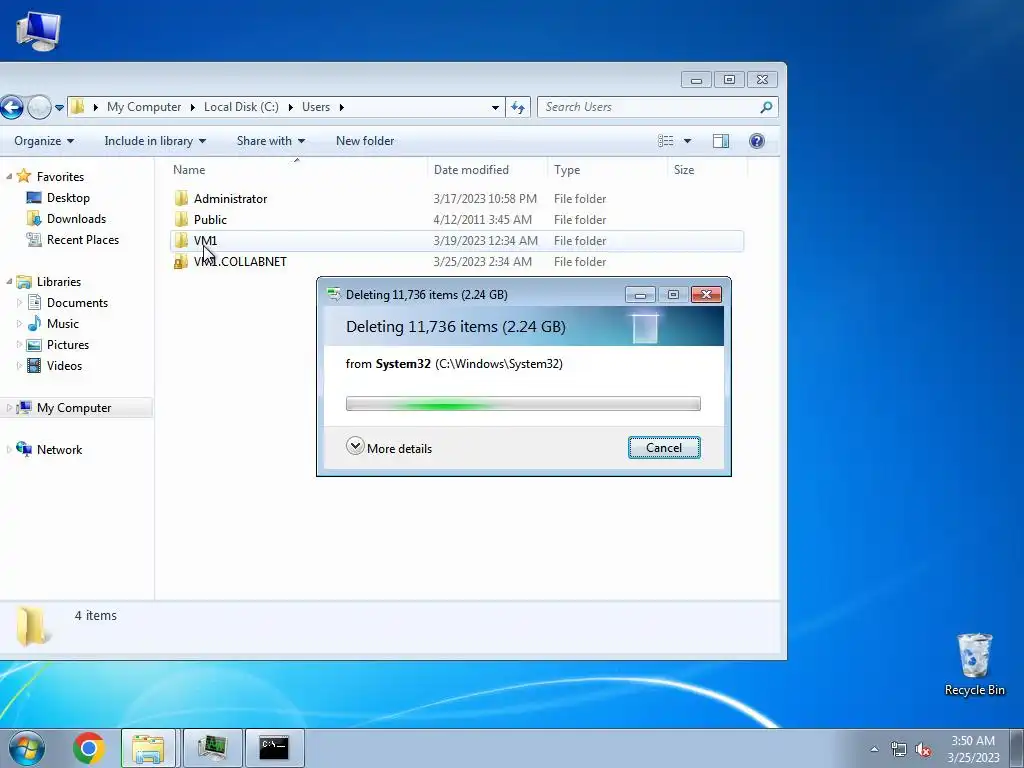Select the VM1.COLLABNET folder
Viewport: 1024px width, 768px height.
(x=240, y=261)
